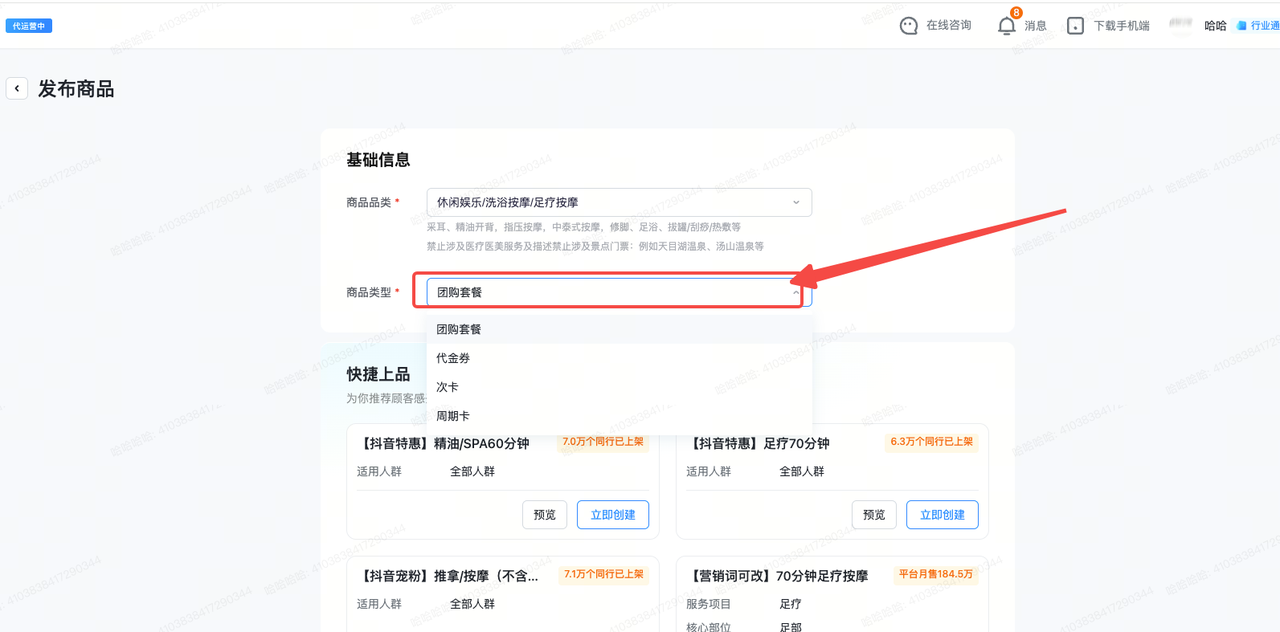The image size is (1280, 632).
Task: Click the 哈哈 username in the header
Action: pos(1215,26)
